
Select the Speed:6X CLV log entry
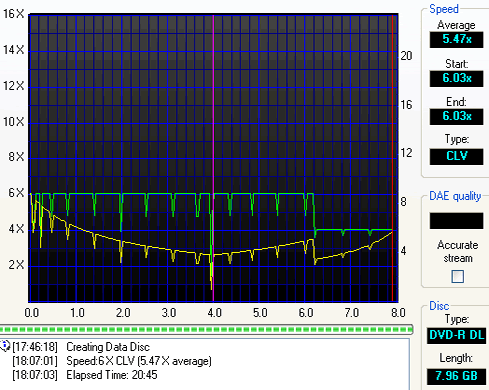pyautogui.click(x=139, y=361)
